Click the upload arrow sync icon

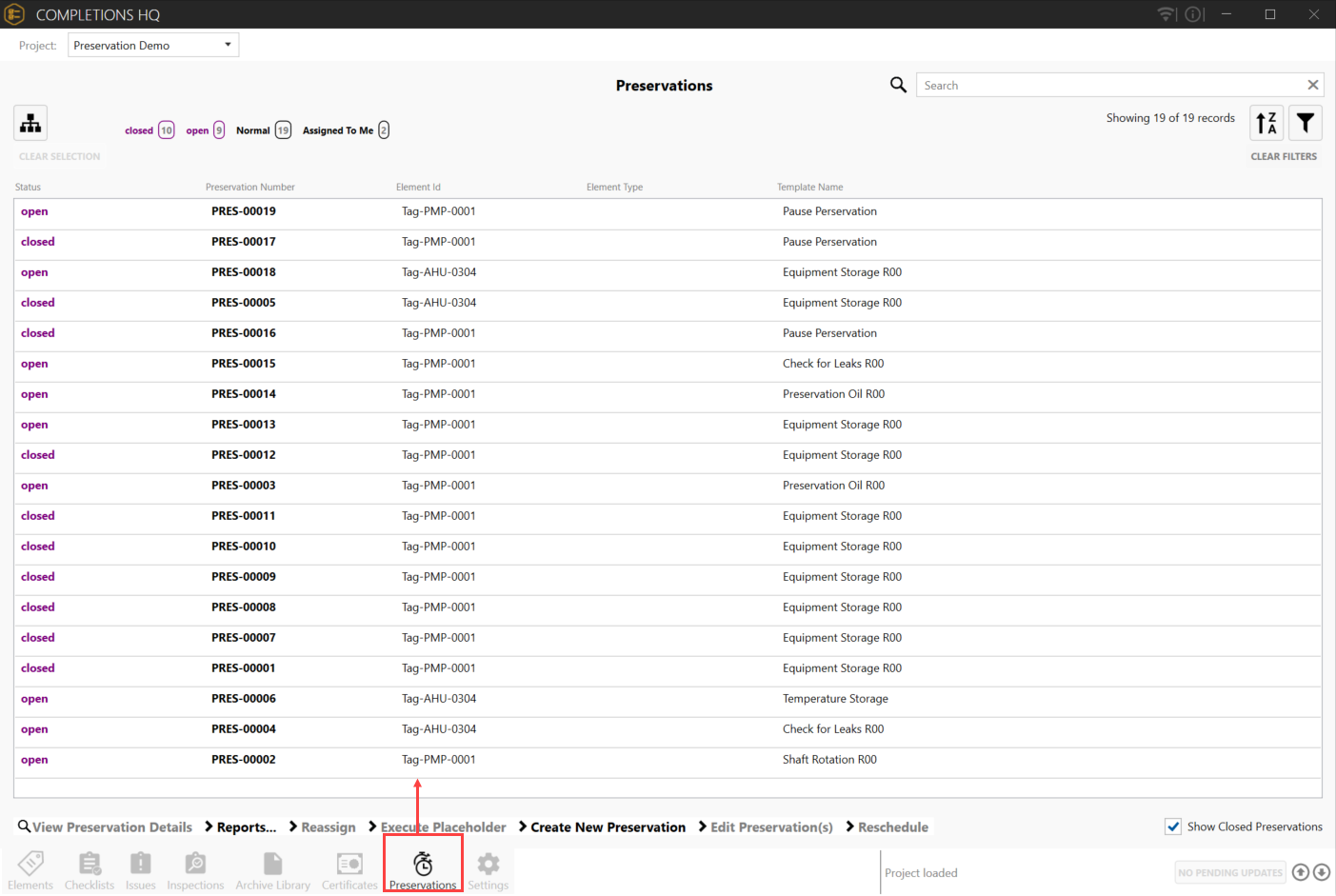coord(1301,872)
